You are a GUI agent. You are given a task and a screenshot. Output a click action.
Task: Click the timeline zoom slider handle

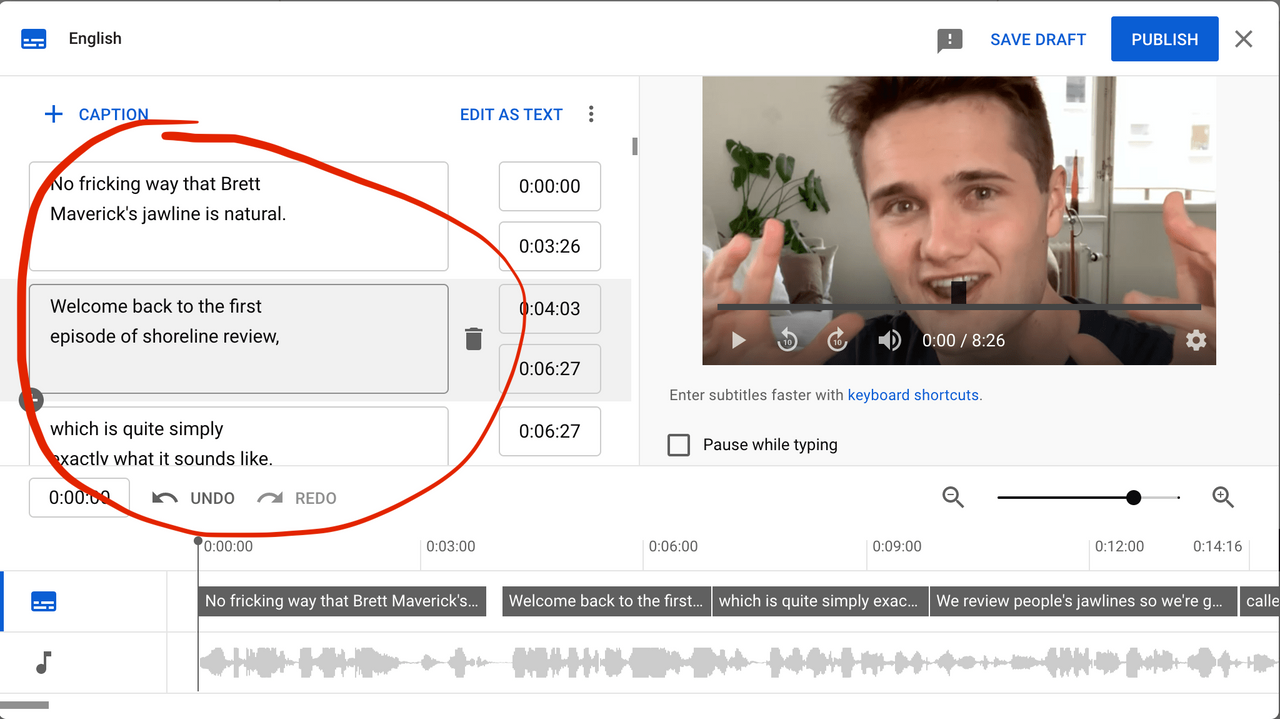(1133, 497)
